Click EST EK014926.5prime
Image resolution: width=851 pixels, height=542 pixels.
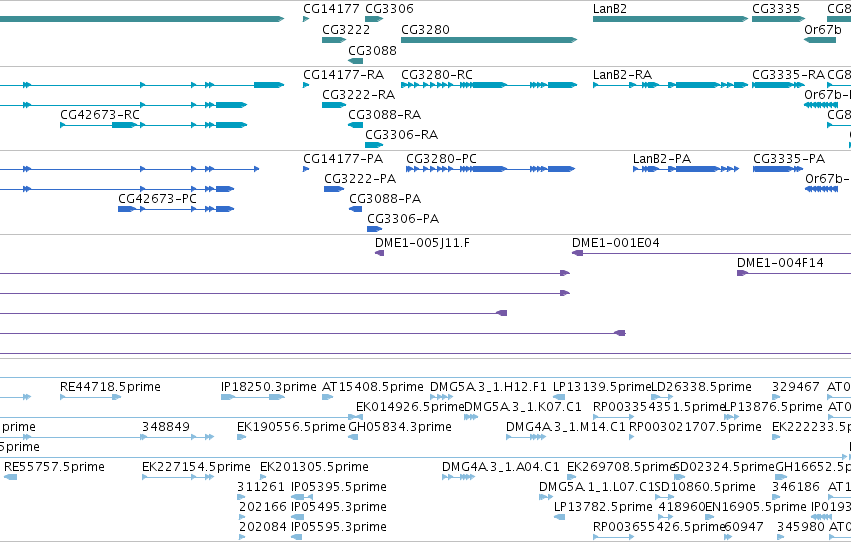tap(359, 417)
